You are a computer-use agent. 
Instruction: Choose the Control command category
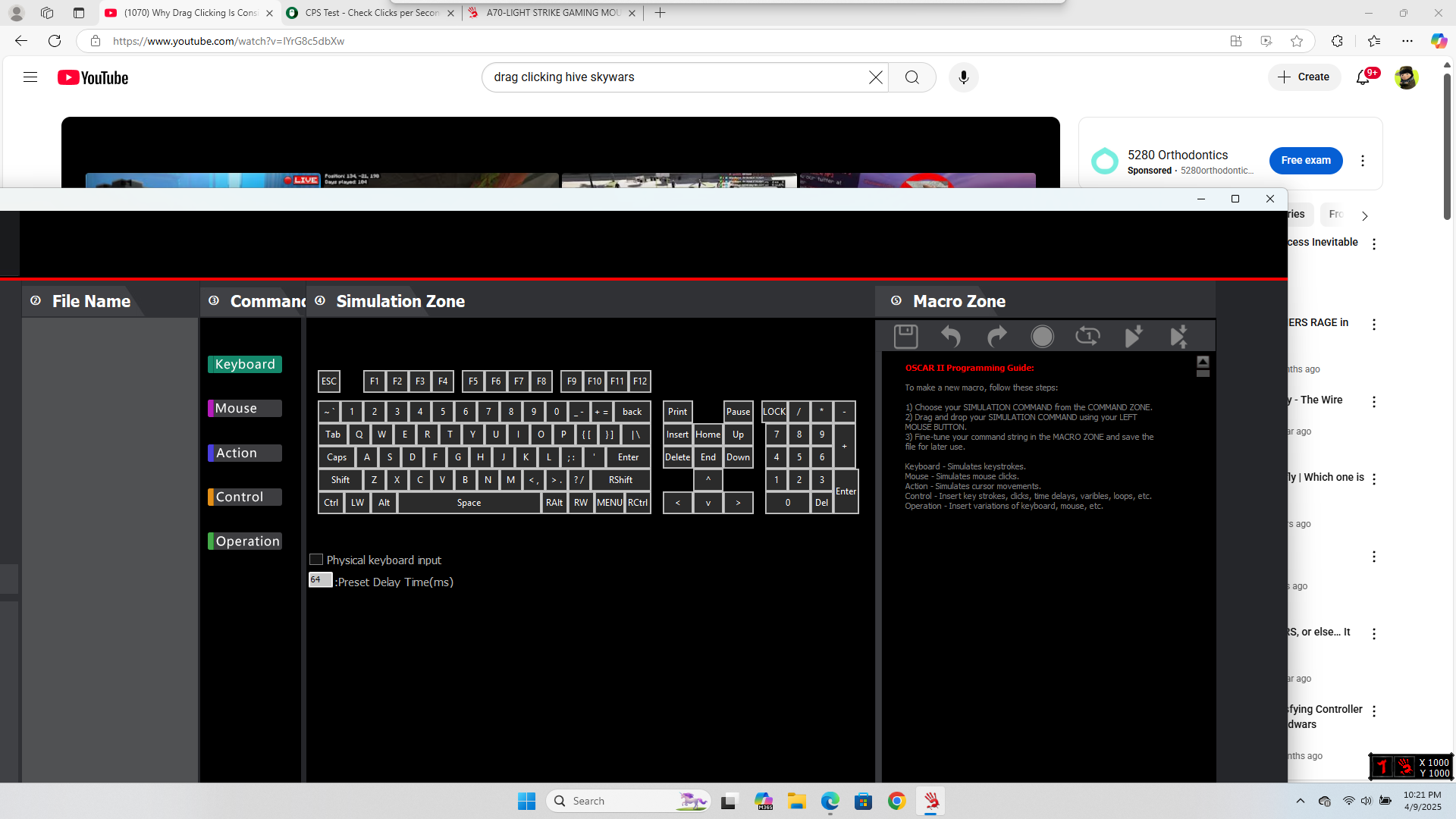(x=245, y=497)
